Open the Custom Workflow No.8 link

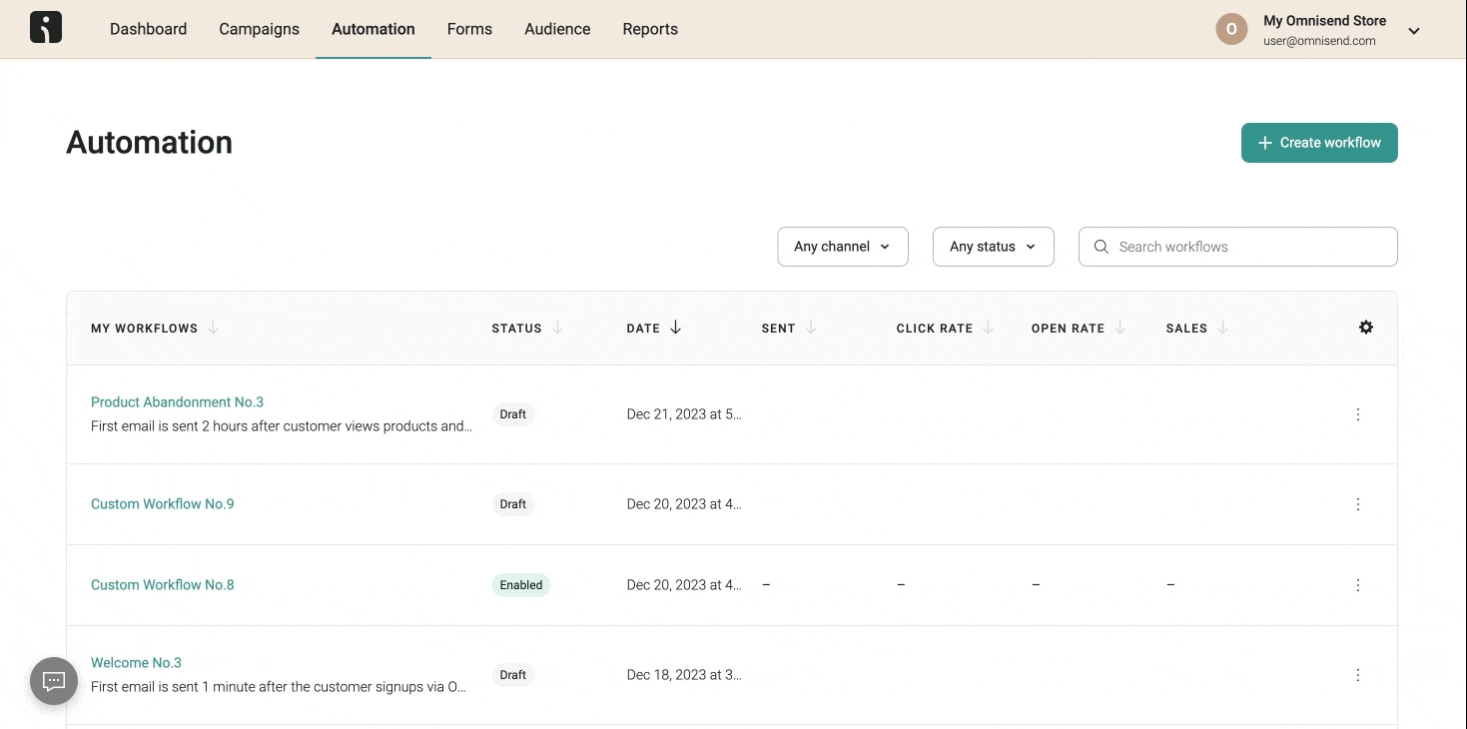(161, 584)
